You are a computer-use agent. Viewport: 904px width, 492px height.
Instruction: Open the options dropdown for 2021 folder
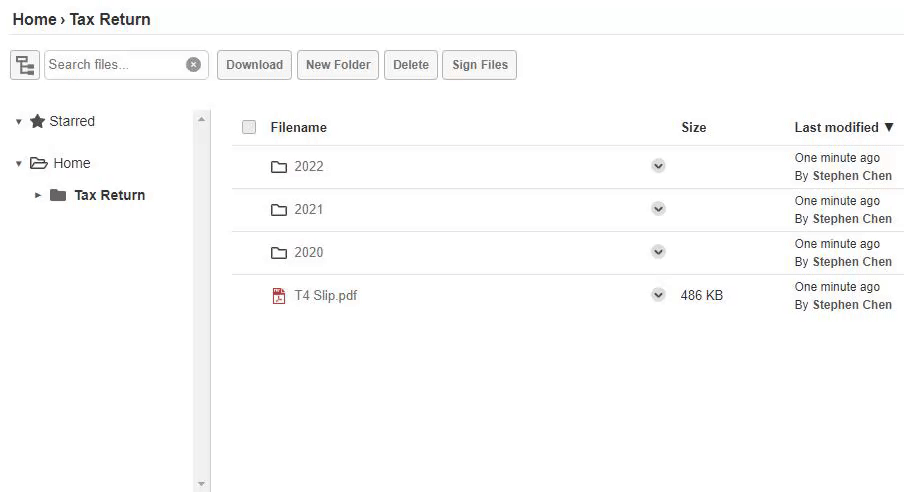pyautogui.click(x=658, y=209)
